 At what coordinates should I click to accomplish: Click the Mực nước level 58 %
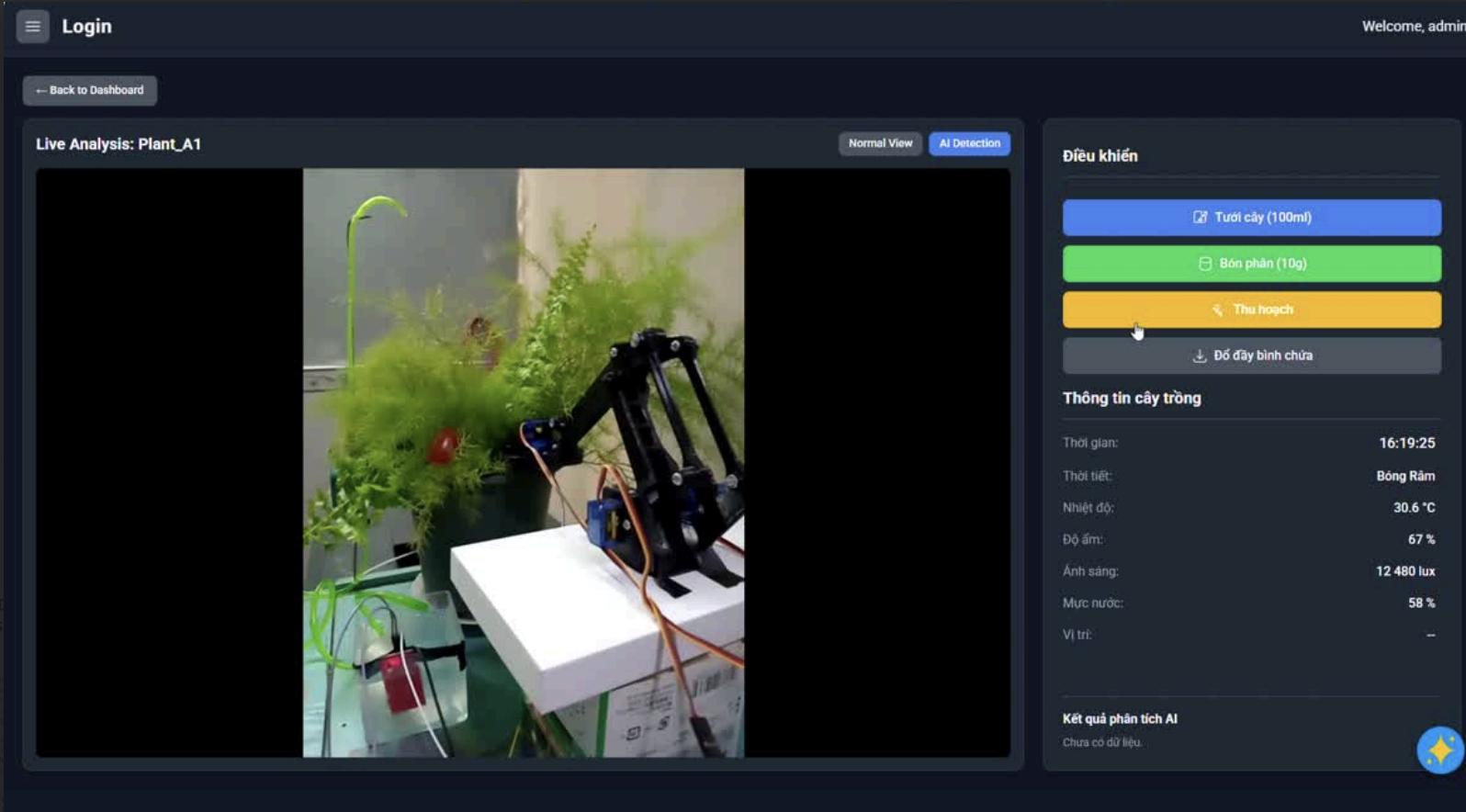1420,603
